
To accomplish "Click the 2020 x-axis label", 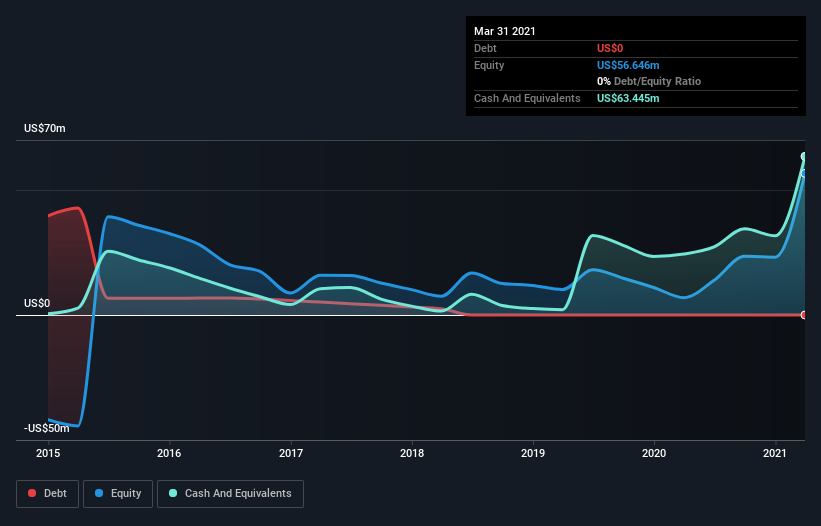I will pyautogui.click(x=654, y=453).
